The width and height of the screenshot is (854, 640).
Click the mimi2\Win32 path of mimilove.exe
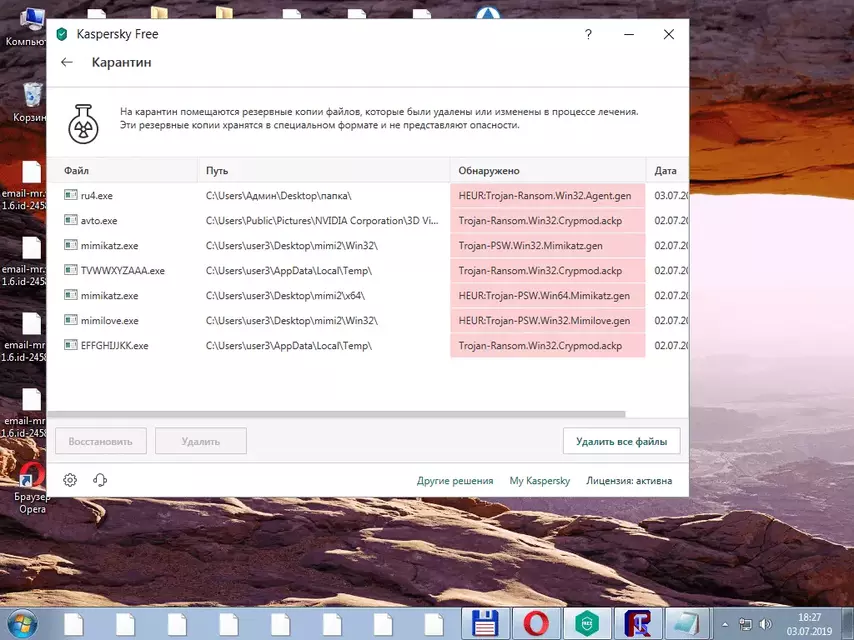(291, 321)
